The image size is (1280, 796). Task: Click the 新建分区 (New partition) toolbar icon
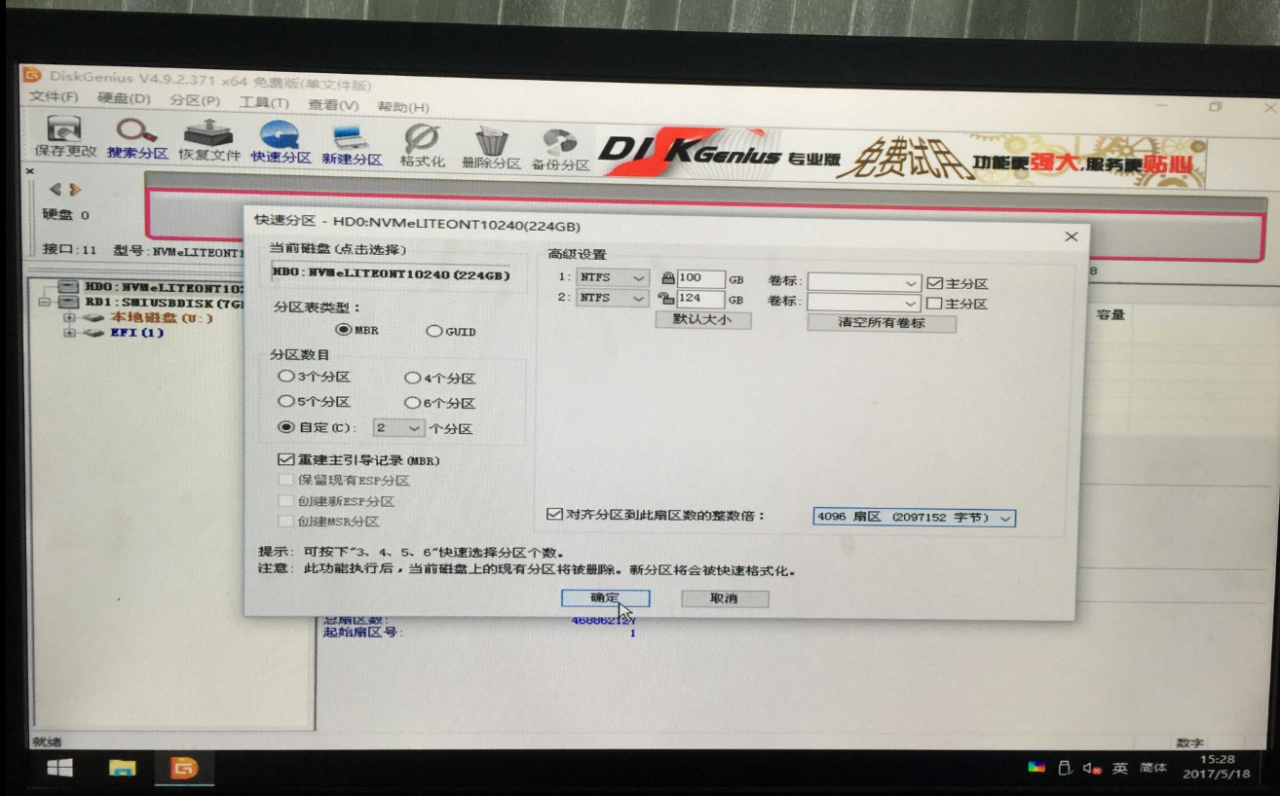click(351, 144)
